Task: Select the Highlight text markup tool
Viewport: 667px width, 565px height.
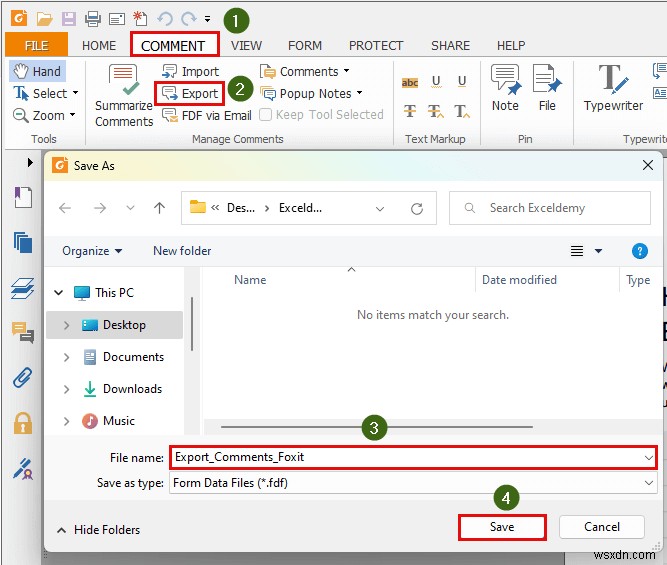Action: tap(410, 83)
